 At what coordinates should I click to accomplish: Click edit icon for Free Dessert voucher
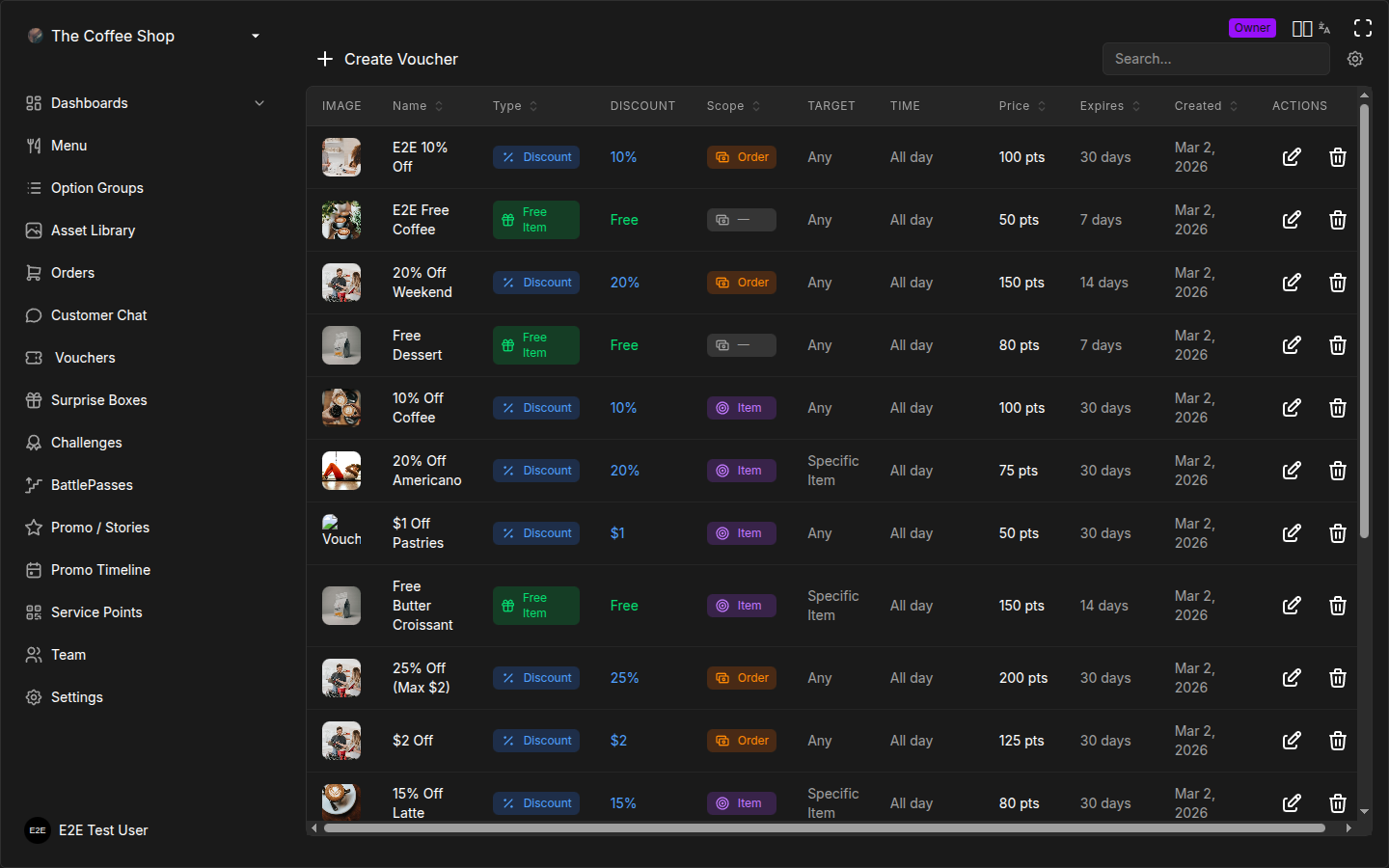(1291, 345)
